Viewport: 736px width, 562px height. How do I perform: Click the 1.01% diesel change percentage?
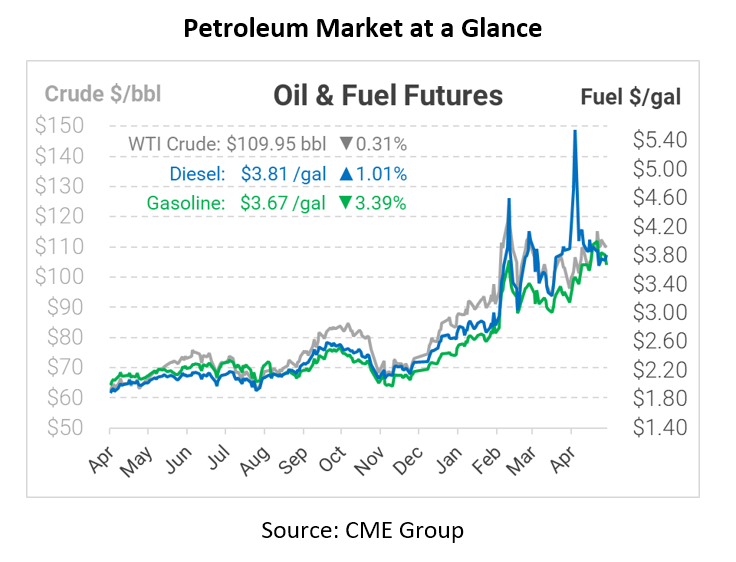[381, 173]
